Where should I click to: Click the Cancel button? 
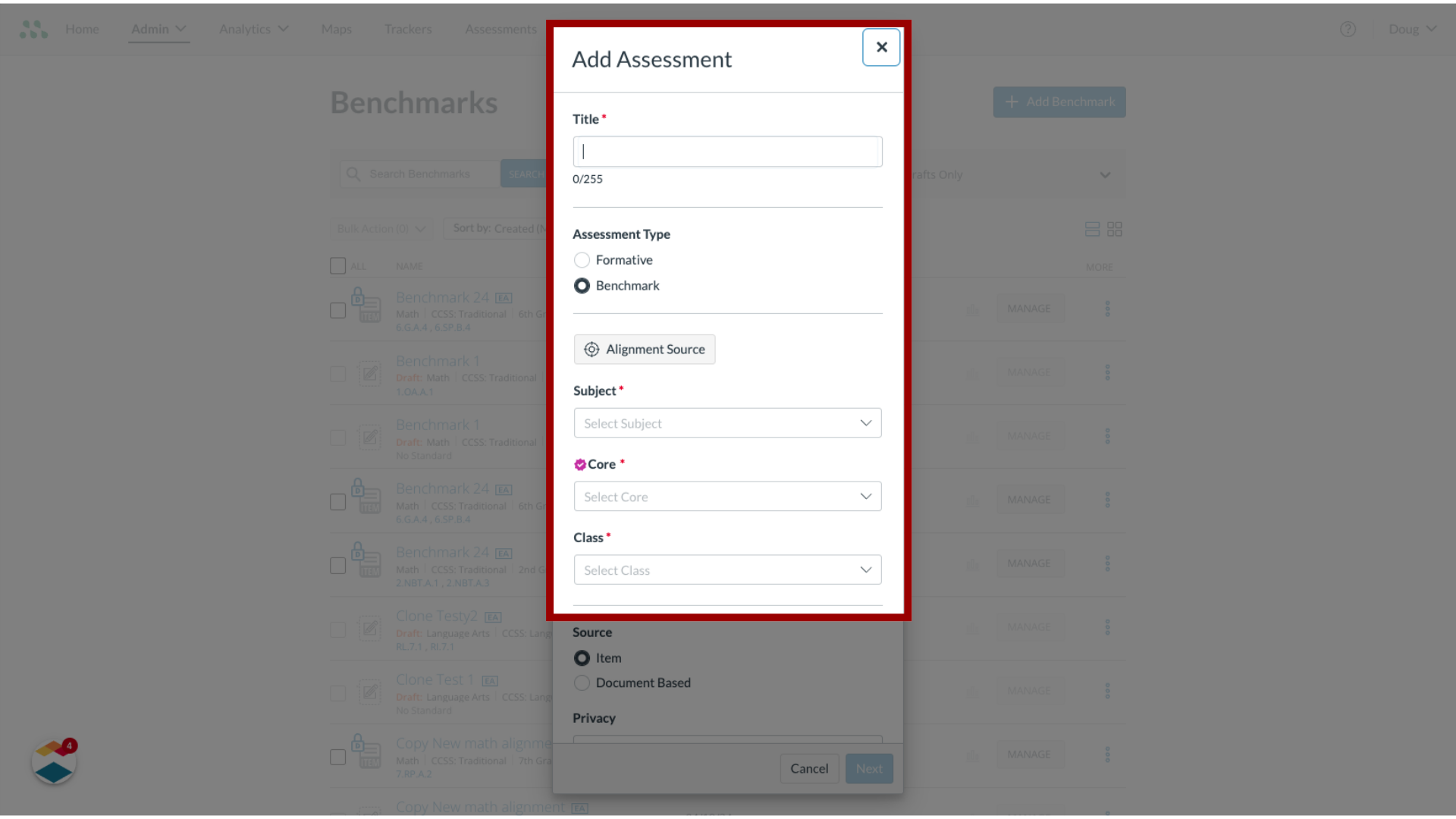pyautogui.click(x=809, y=768)
